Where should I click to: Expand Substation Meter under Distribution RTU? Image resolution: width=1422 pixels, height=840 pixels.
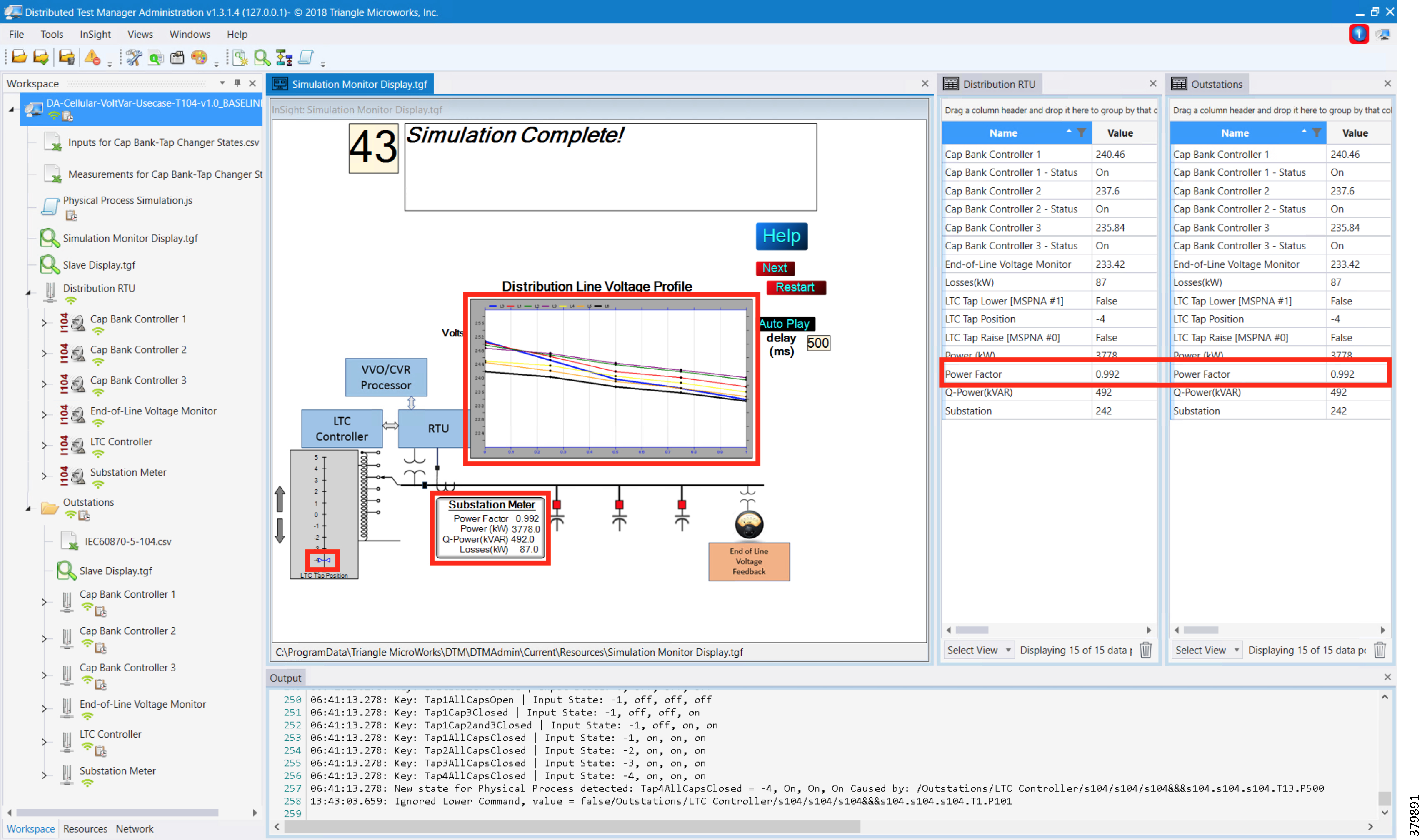click(x=44, y=476)
